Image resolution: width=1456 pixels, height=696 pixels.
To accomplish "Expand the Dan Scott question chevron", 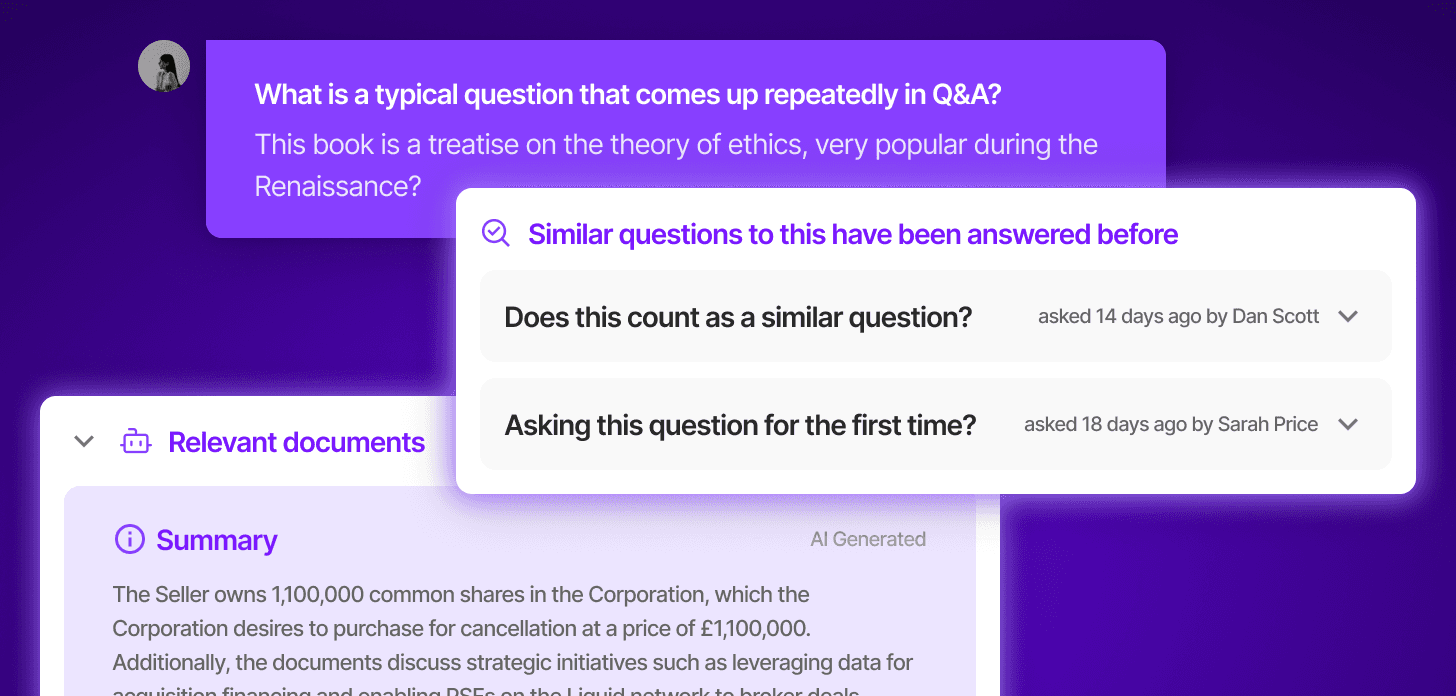I will (1348, 316).
